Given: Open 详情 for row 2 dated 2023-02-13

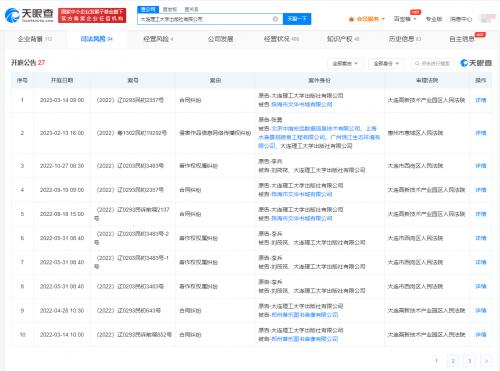Looking at the screenshot, I should pyautogui.click(x=480, y=133).
